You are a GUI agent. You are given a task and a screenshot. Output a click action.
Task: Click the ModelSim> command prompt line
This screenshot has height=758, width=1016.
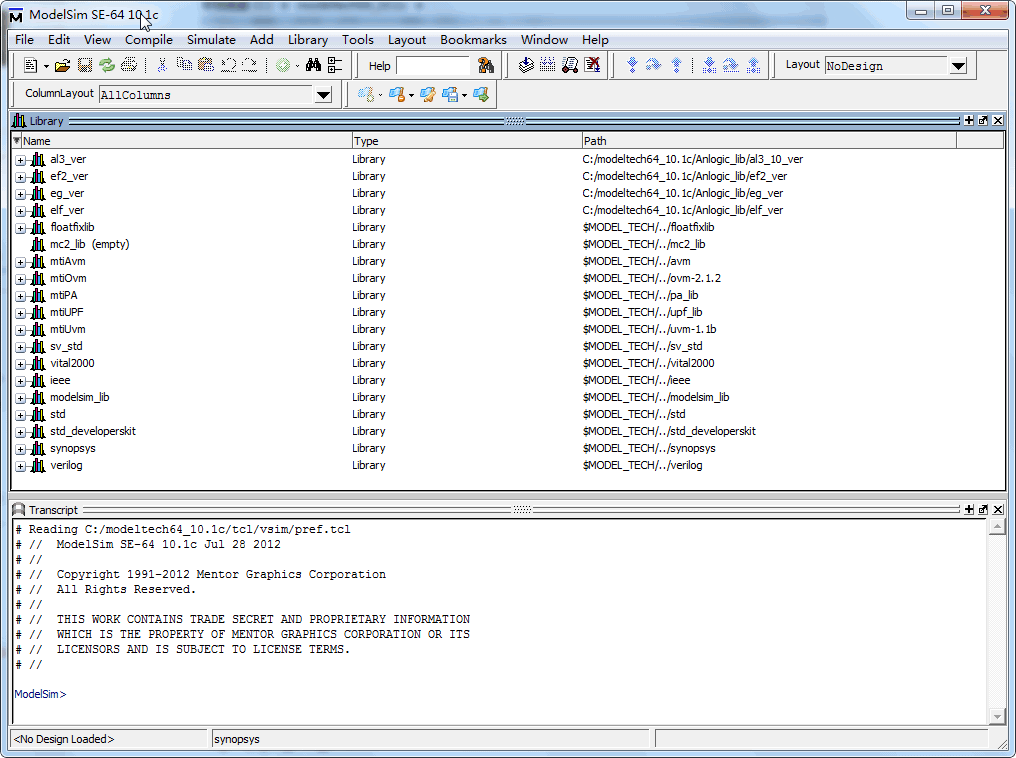40,693
